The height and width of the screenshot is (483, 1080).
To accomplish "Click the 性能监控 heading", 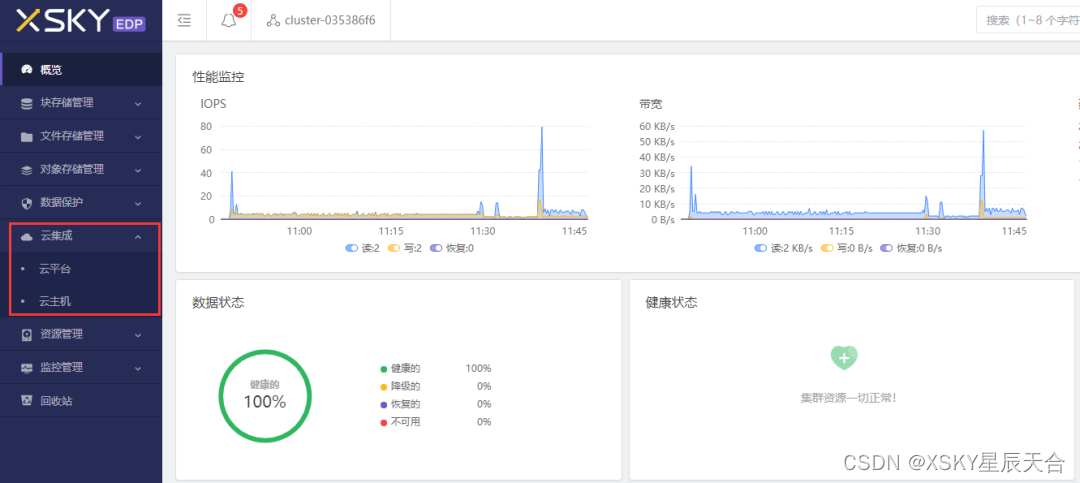I will coord(218,76).
